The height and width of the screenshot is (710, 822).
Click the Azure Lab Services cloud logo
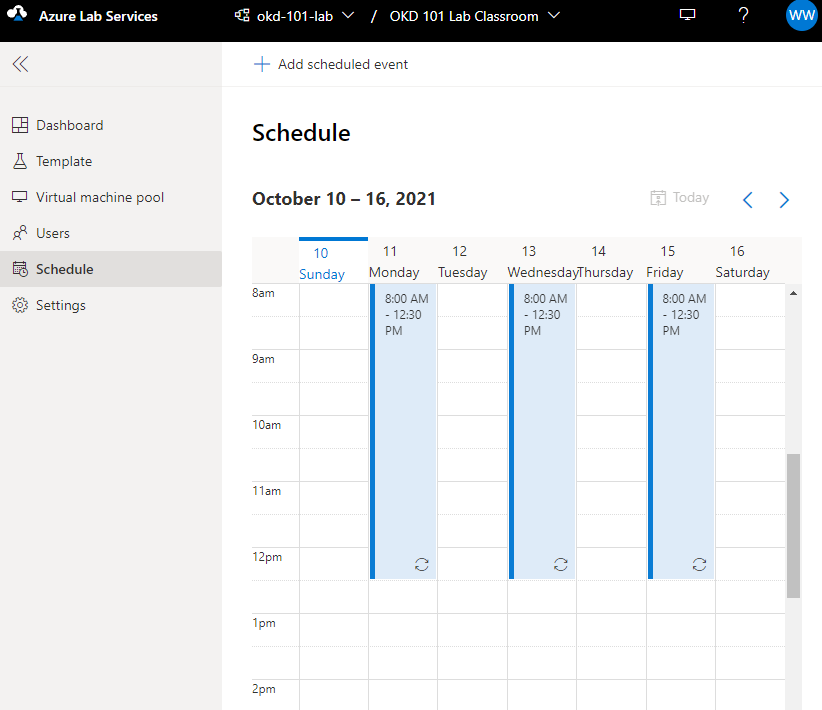click(17, 14)
